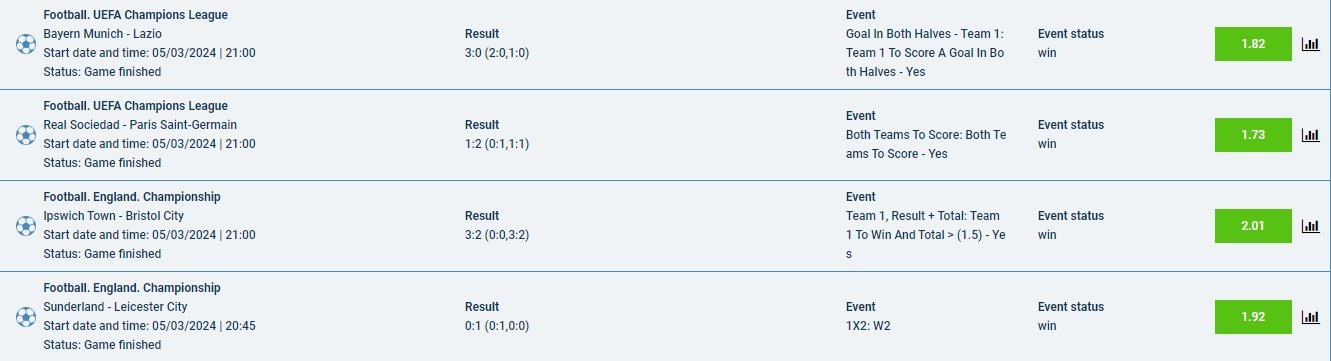Open statistics chart icon for Ipswich Town match
This screenshot has width=1331, height=361.
[x=1310, y=226]
